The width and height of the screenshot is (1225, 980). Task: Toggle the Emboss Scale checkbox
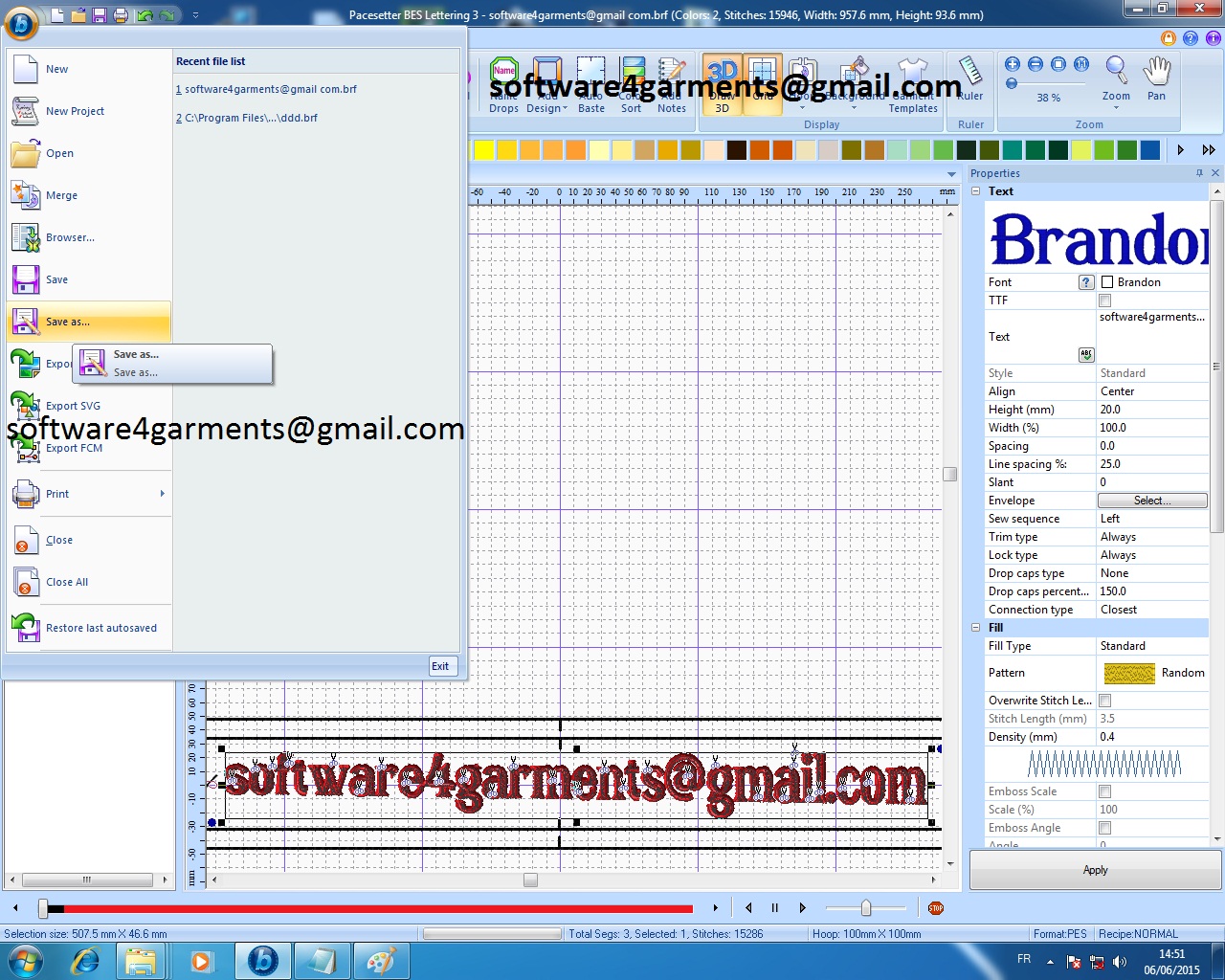tap(1105, 791)
